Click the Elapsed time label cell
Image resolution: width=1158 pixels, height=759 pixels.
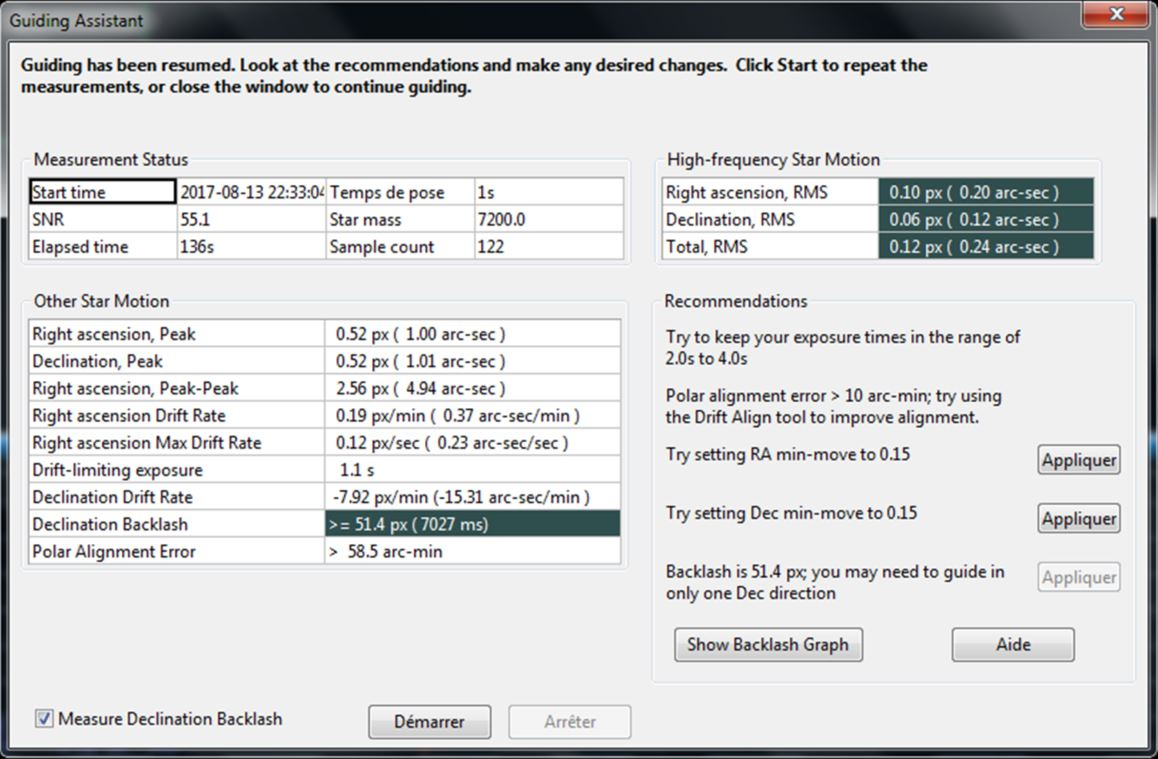click(103, 247)
